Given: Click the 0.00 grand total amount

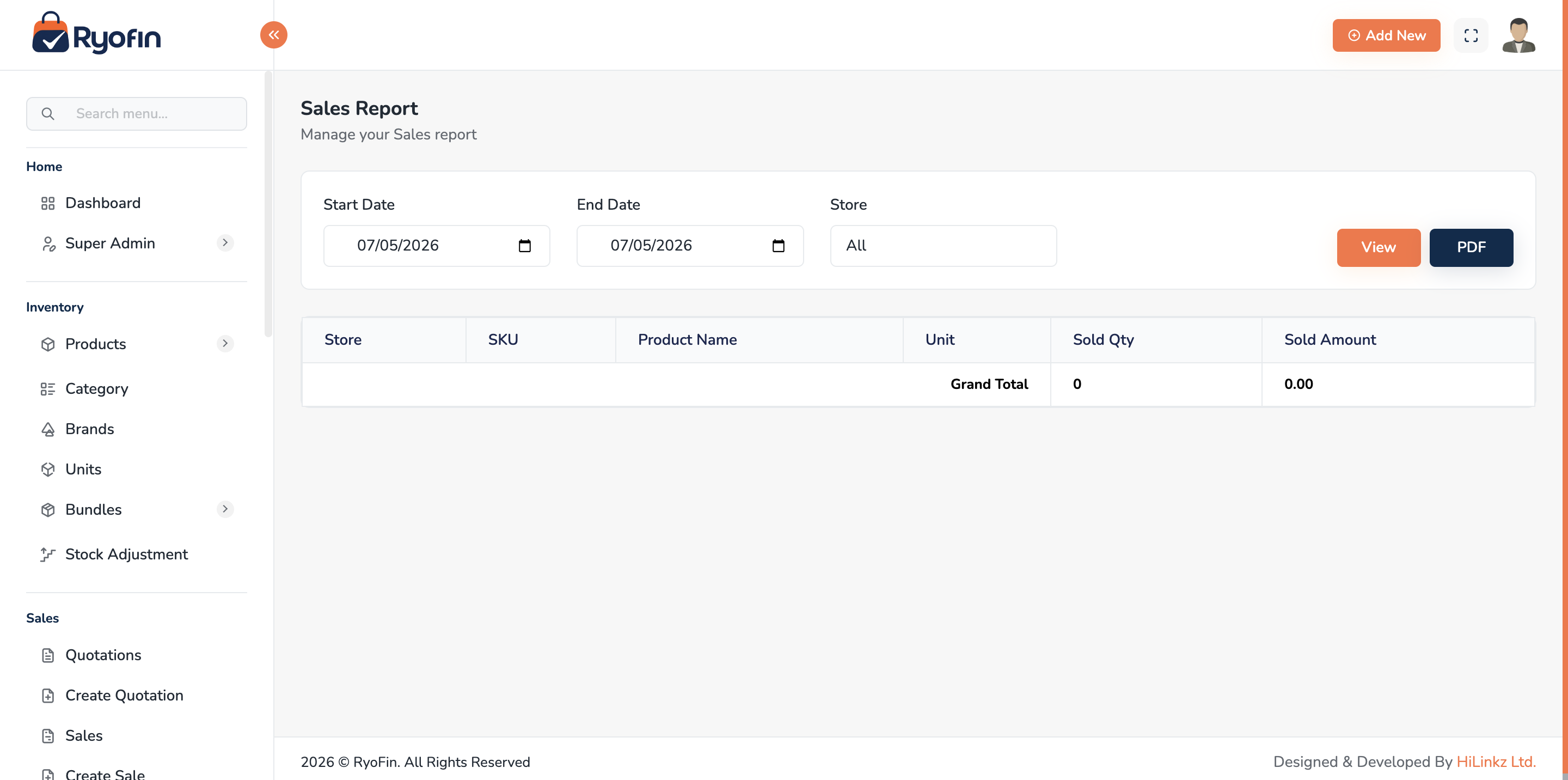Looking at the screenshot, I should point(1298,384).
